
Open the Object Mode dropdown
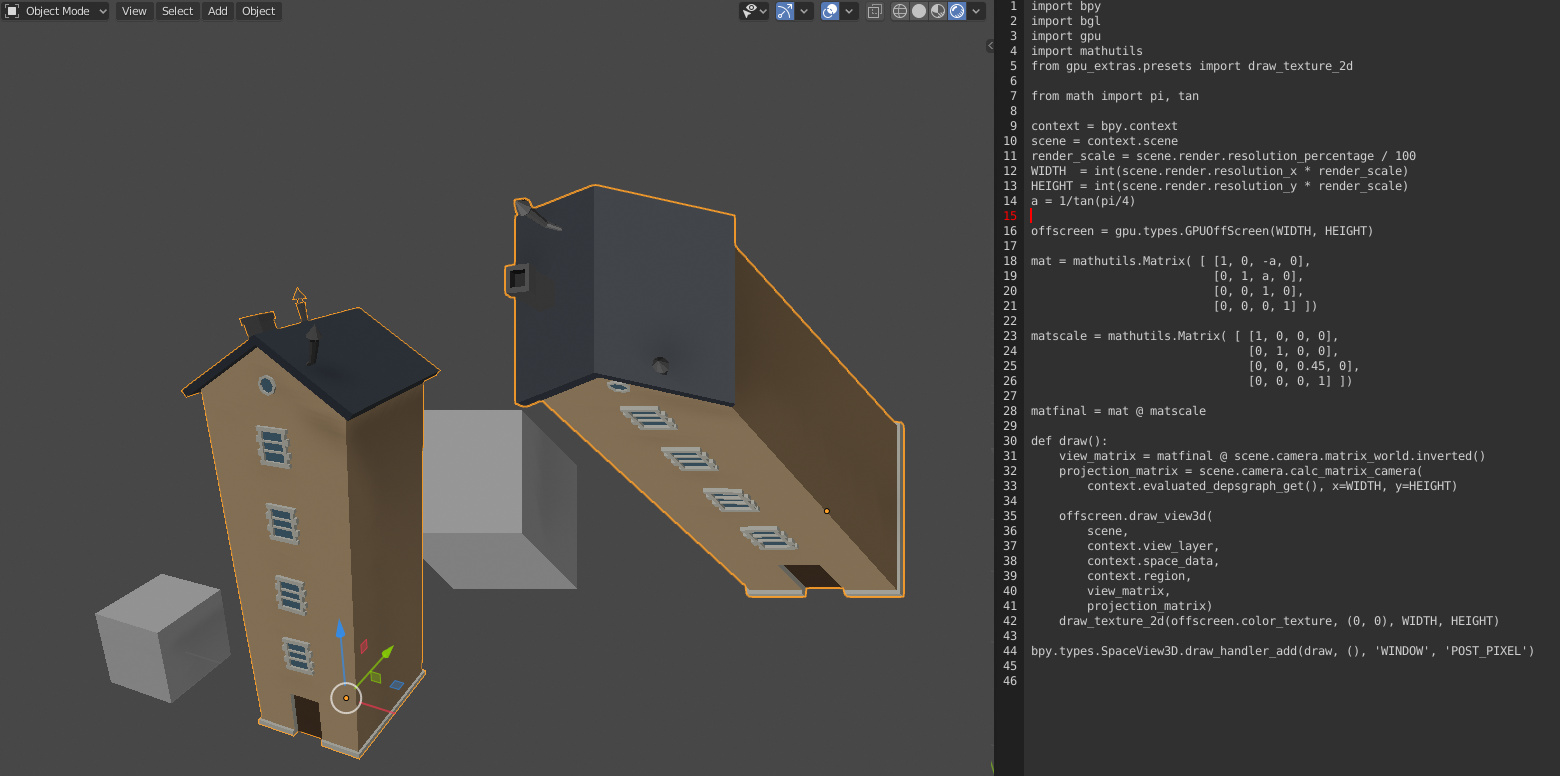coord(55,11)
